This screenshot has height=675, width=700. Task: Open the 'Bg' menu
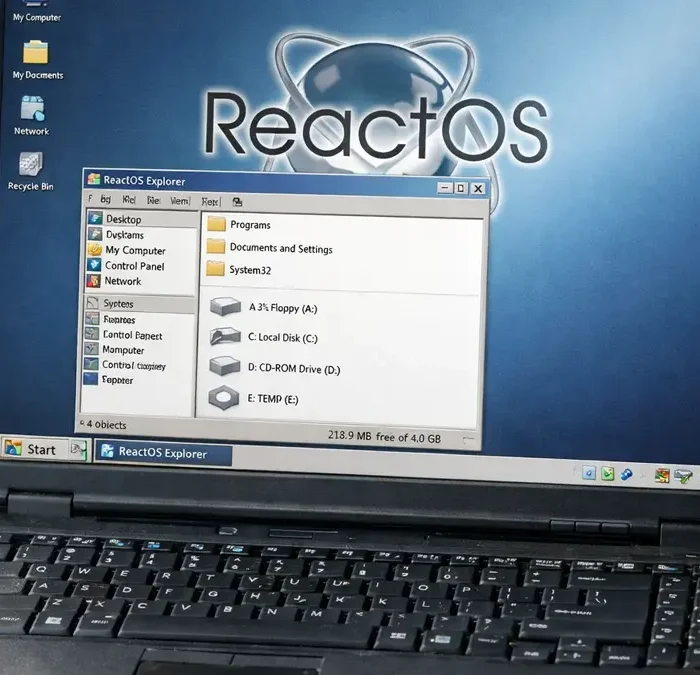105,199
